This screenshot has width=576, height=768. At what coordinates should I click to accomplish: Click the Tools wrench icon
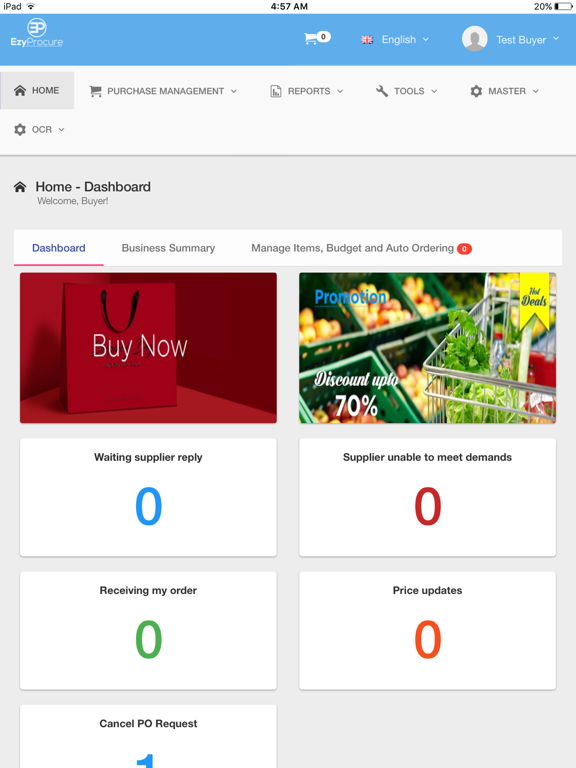coord(382,91)
